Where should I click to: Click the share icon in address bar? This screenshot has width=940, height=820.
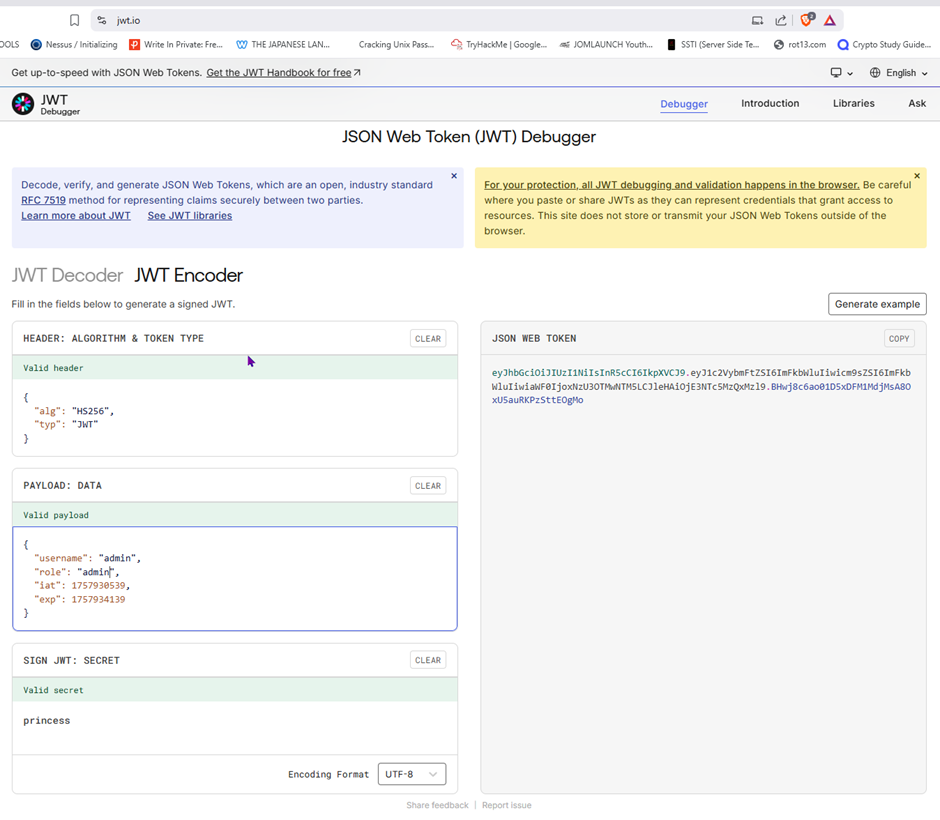(781, 20)
